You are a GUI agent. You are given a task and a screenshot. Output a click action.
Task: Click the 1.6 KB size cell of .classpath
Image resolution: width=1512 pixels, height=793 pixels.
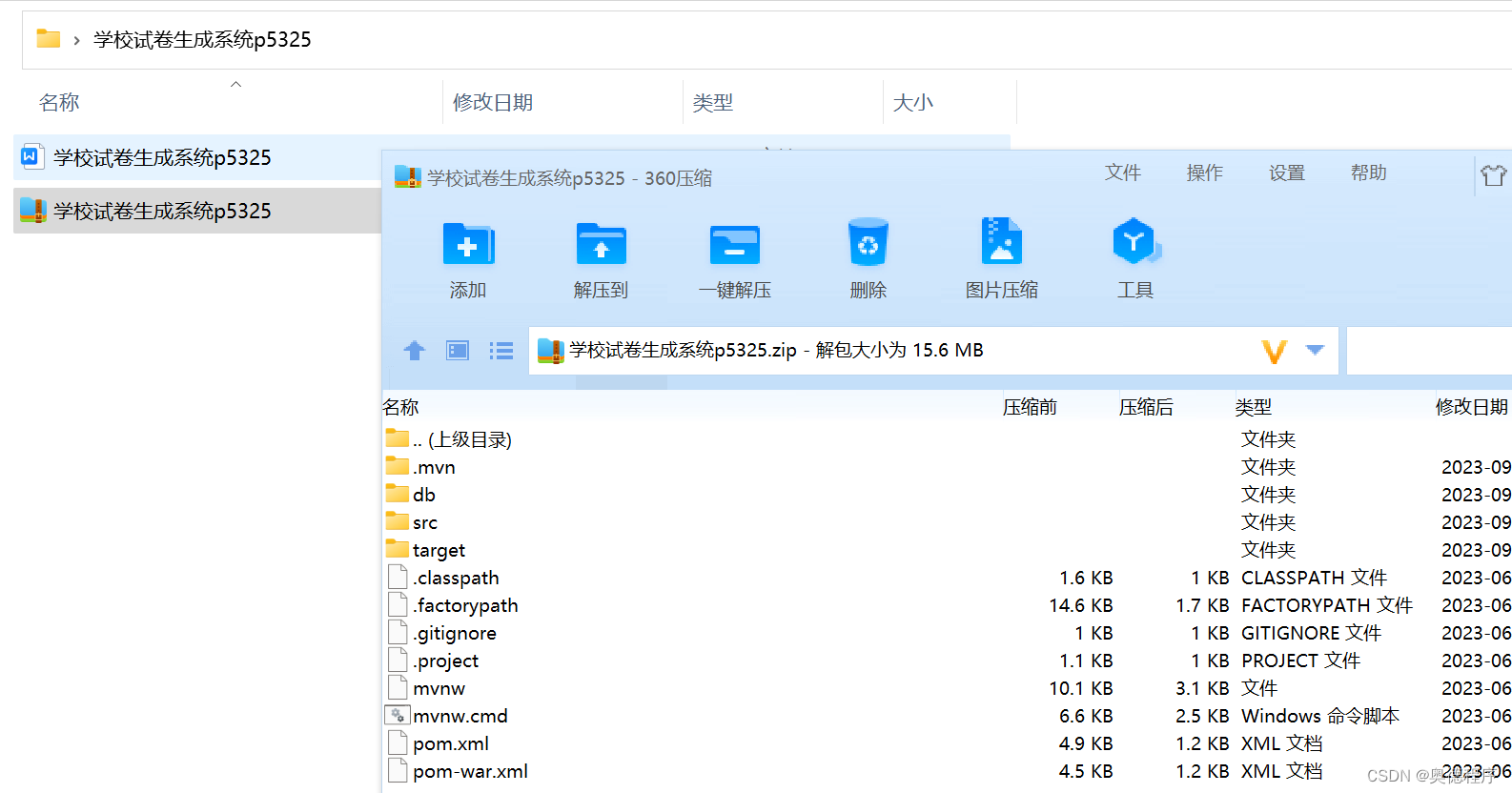click(1086, 578)
